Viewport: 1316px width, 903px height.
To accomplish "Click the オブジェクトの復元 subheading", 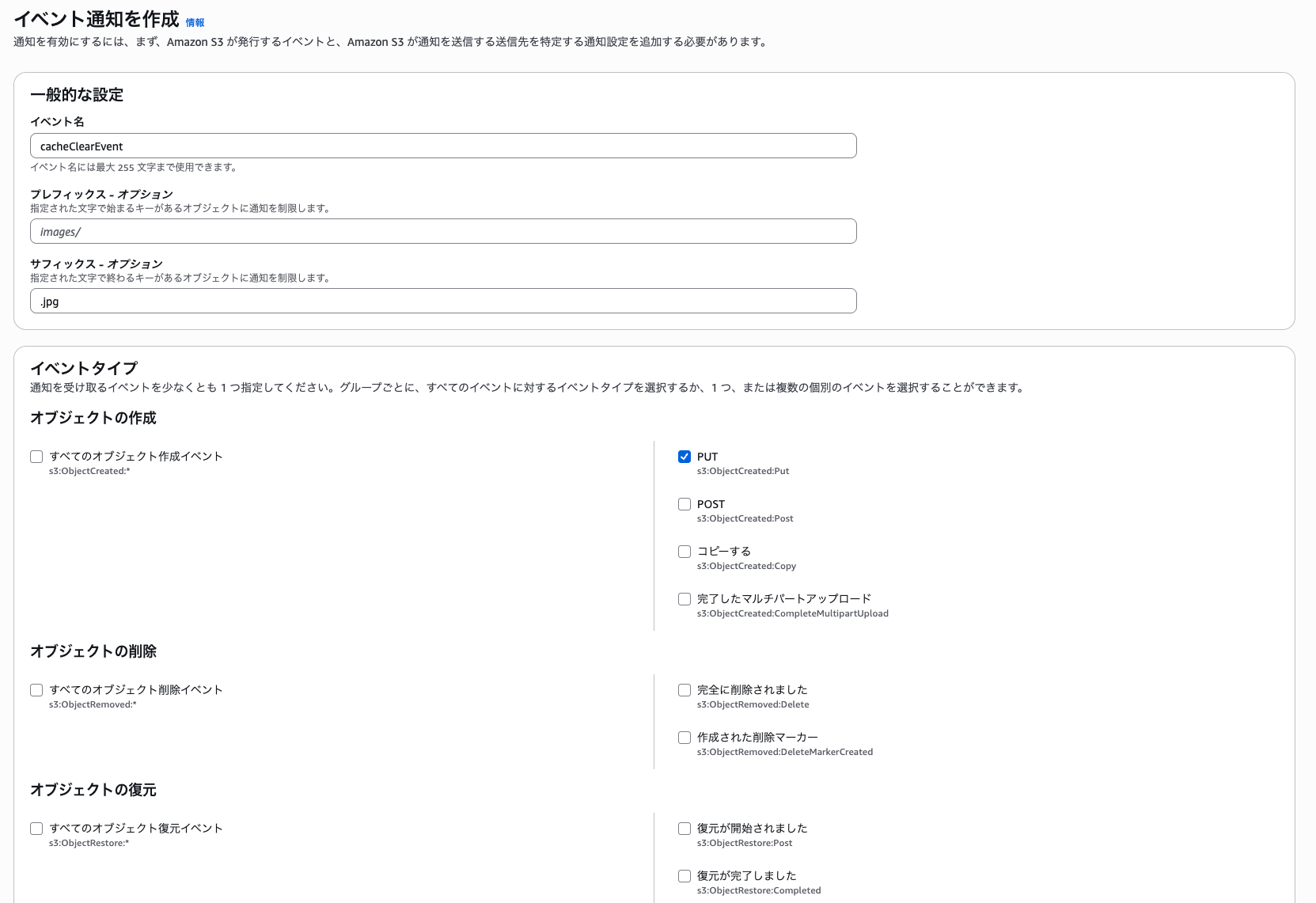I will [93, 790].
